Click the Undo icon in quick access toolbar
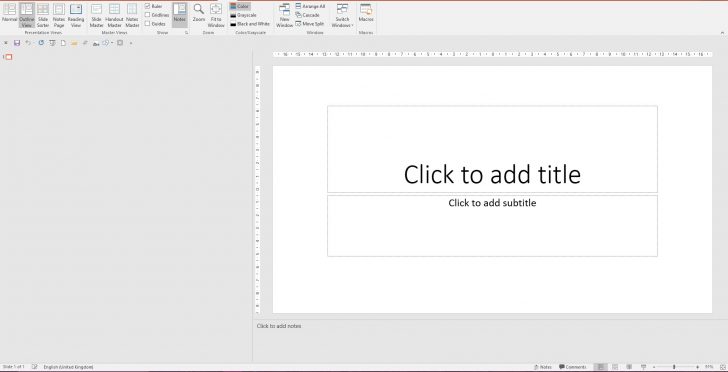 click(28, 43)
